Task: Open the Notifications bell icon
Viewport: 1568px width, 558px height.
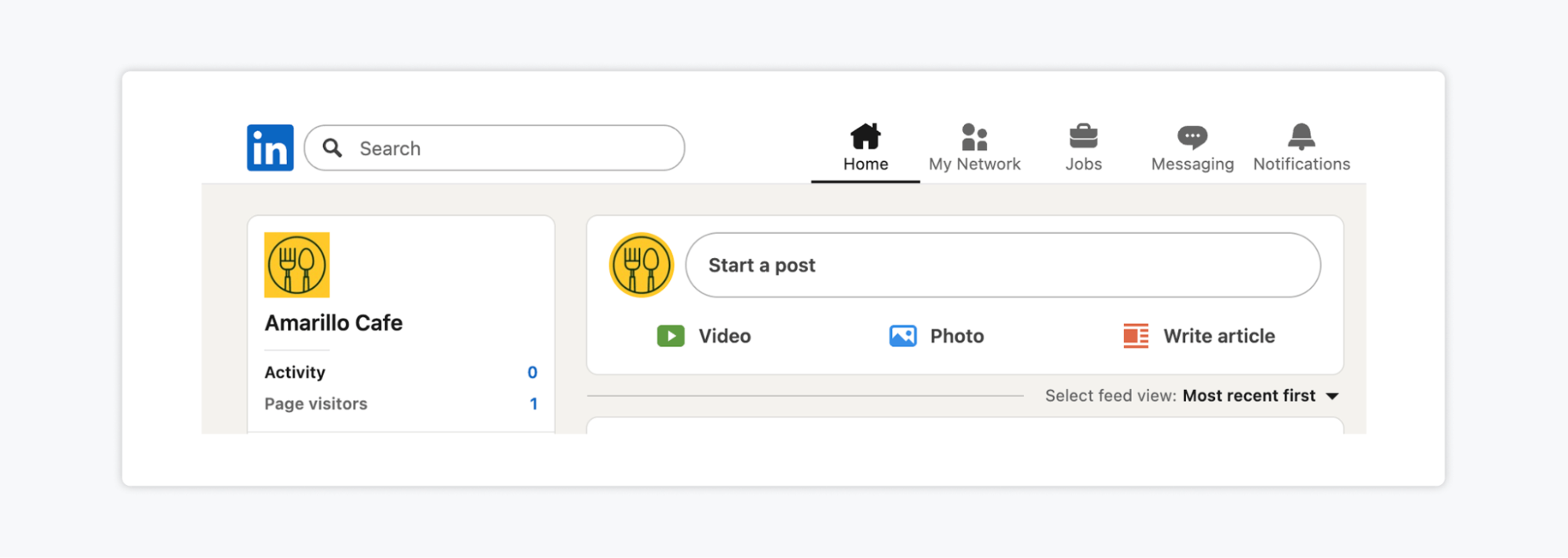Action: point(1301,137)
